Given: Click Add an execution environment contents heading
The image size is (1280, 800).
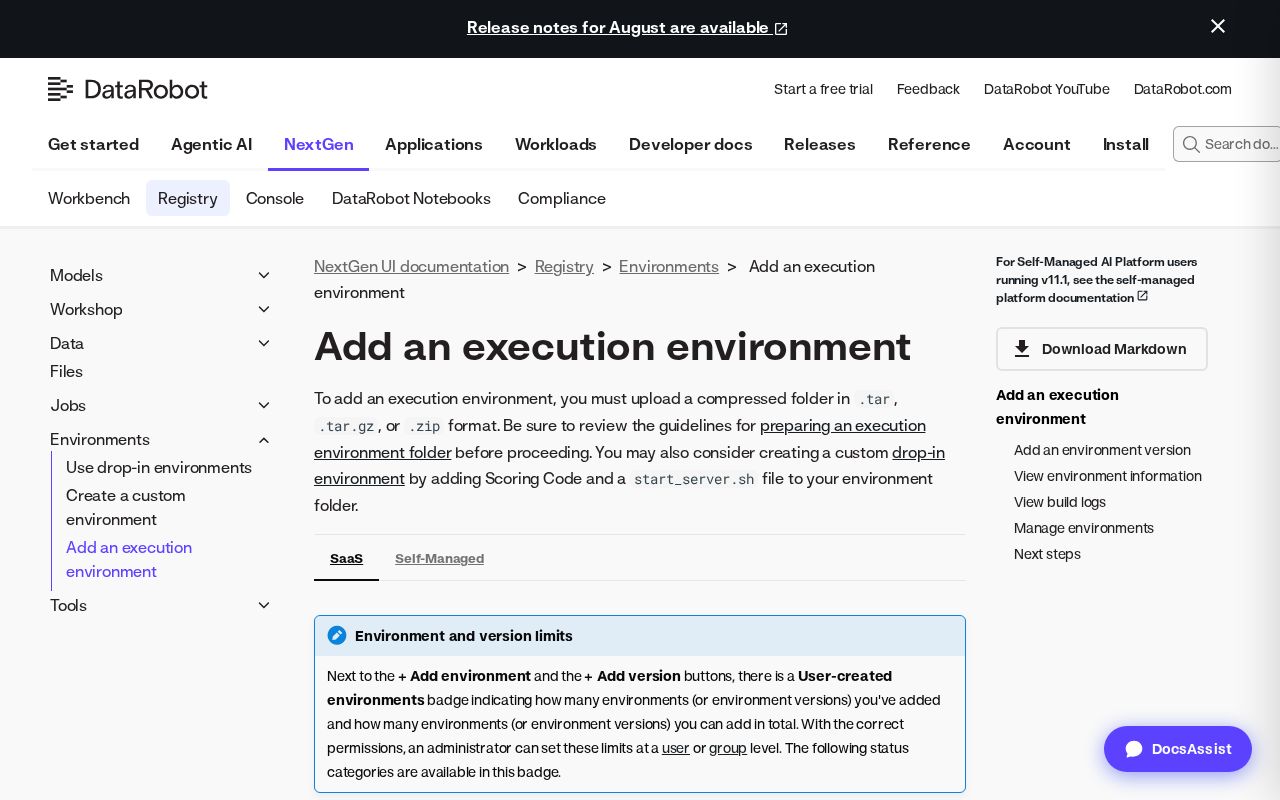Looking at the screenshot, I should coord(1057,407).
